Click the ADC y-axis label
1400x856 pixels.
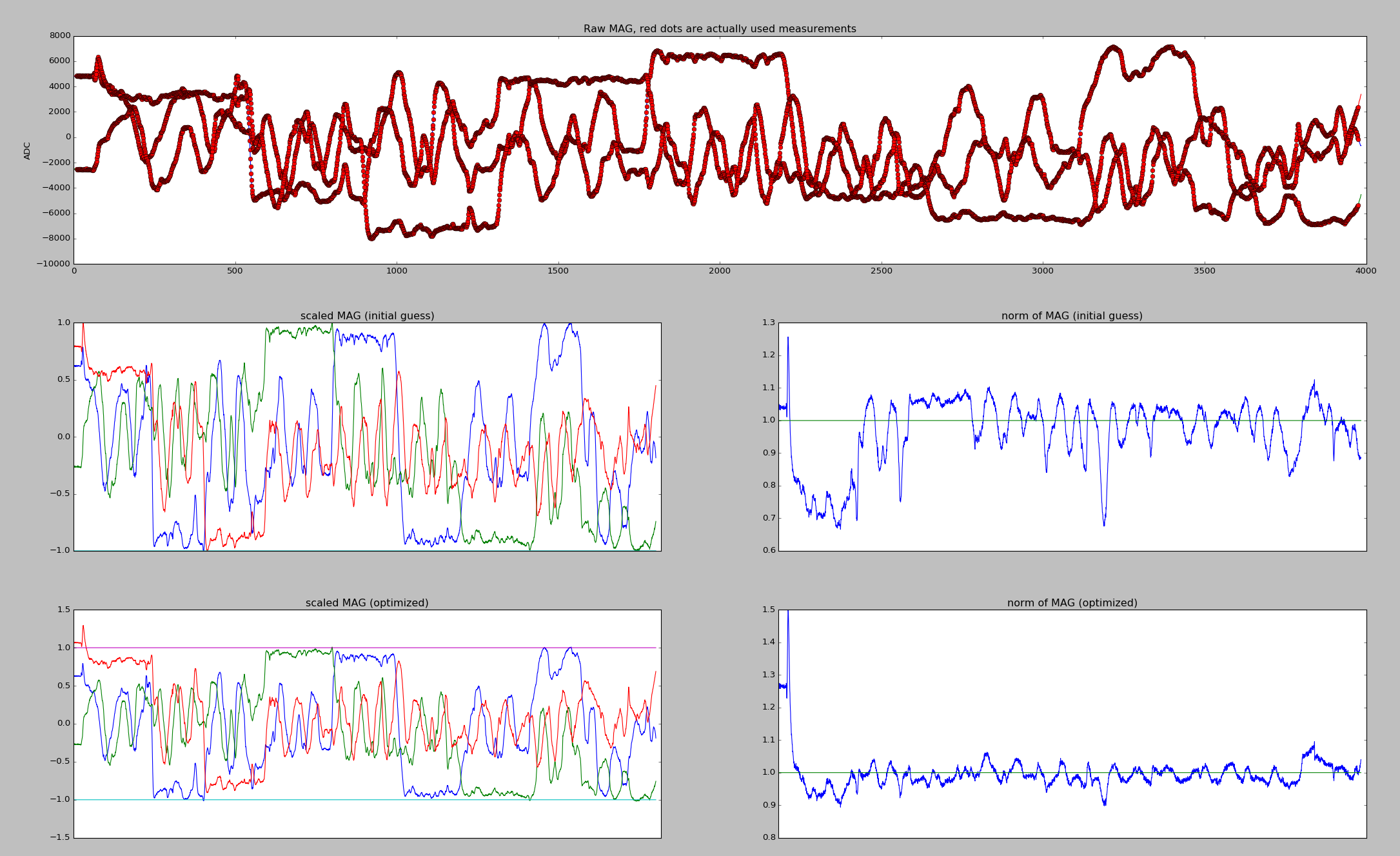(27, 150)
